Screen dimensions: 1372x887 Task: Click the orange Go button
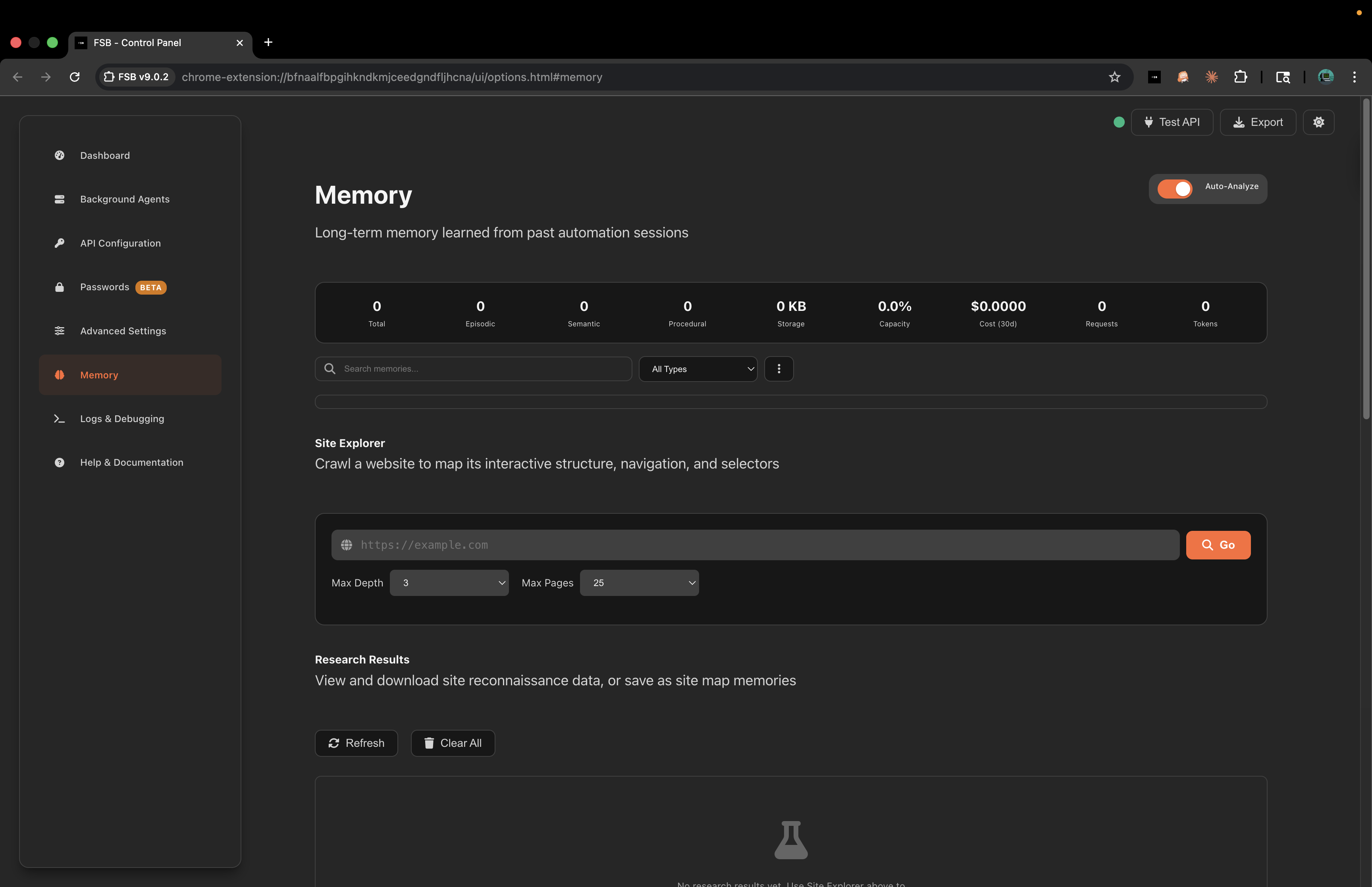[1218, 545]
